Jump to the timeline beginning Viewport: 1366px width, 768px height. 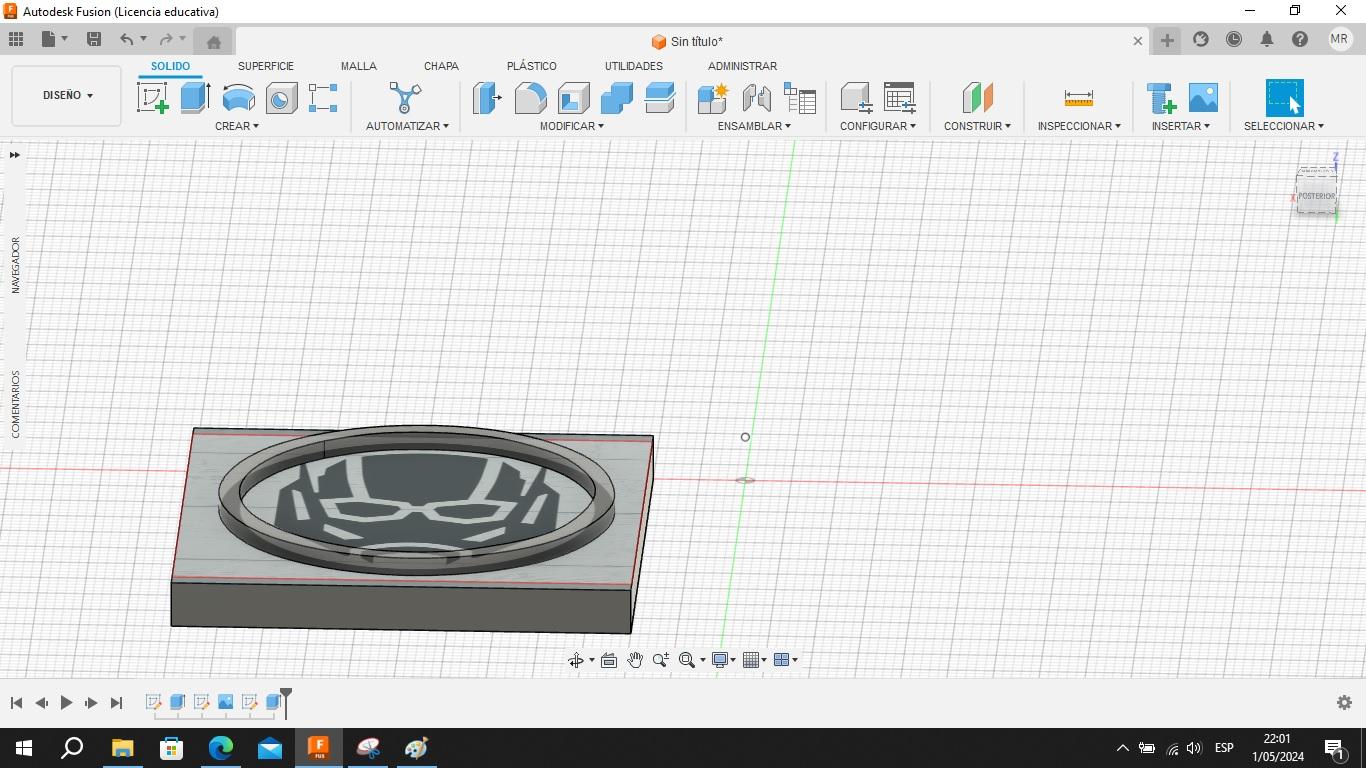pos(16,703)
